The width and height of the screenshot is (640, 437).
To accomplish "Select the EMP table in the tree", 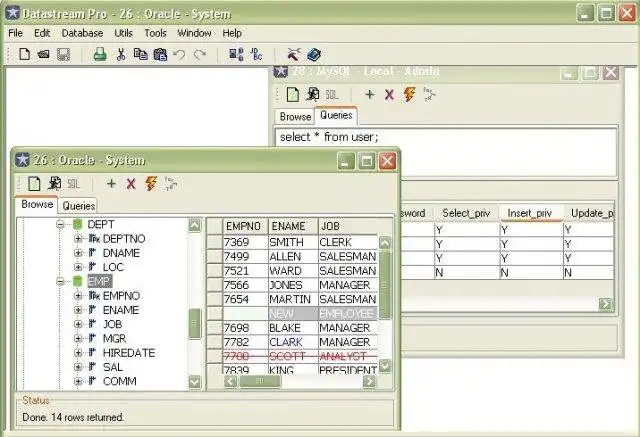I will point(99,281).
